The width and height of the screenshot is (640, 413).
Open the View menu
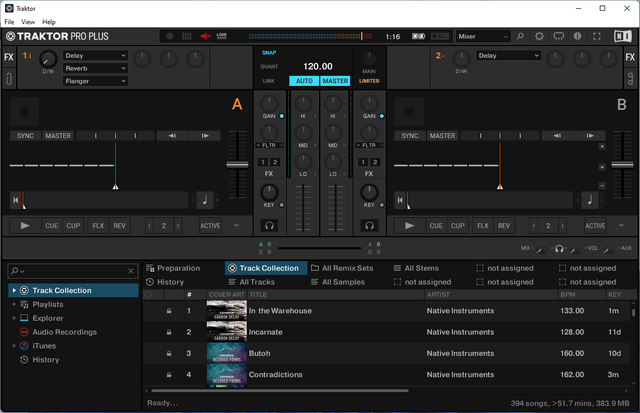tap(28, 21)
